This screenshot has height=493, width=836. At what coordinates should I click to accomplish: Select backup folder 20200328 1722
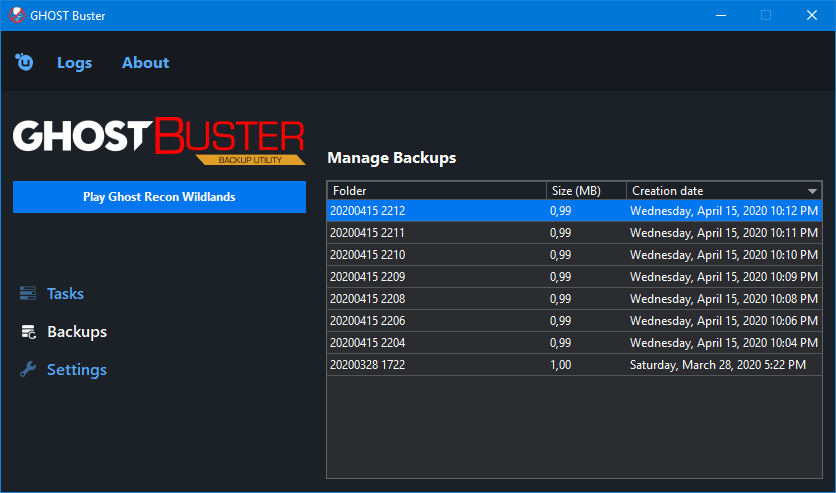click(367, 365)
